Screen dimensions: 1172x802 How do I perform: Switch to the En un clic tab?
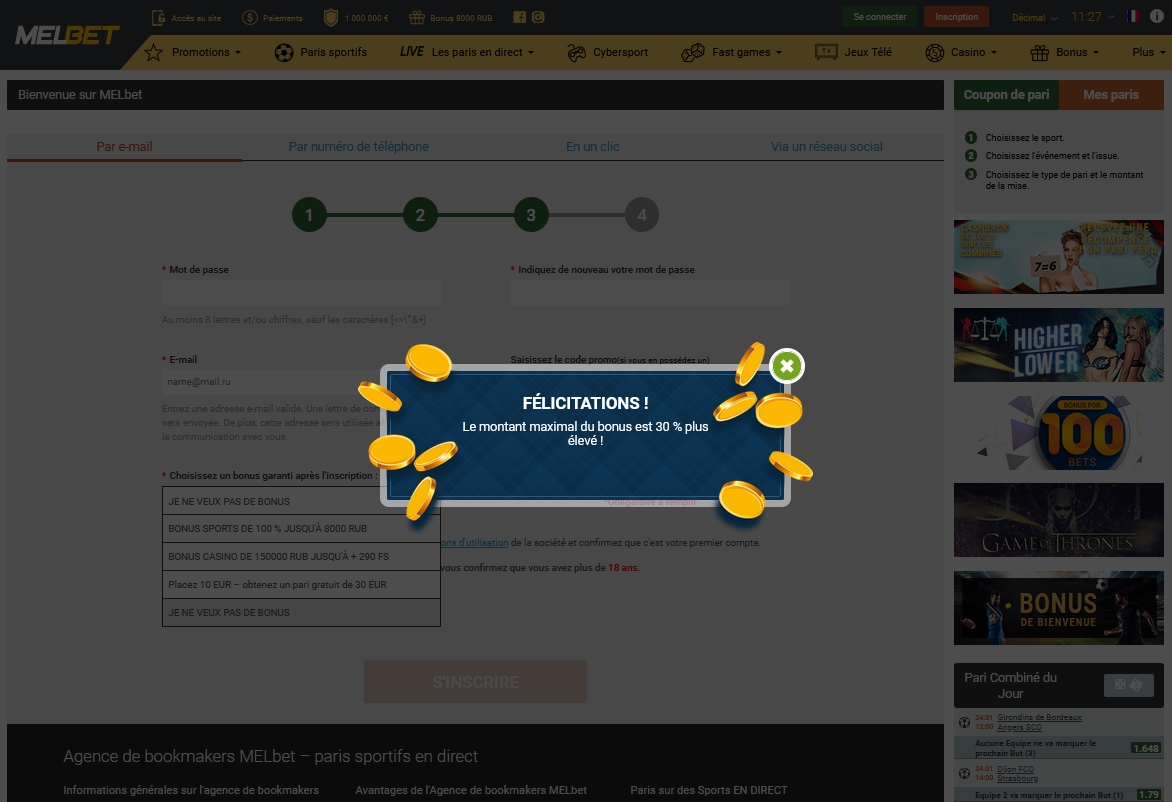pos(593,146)
